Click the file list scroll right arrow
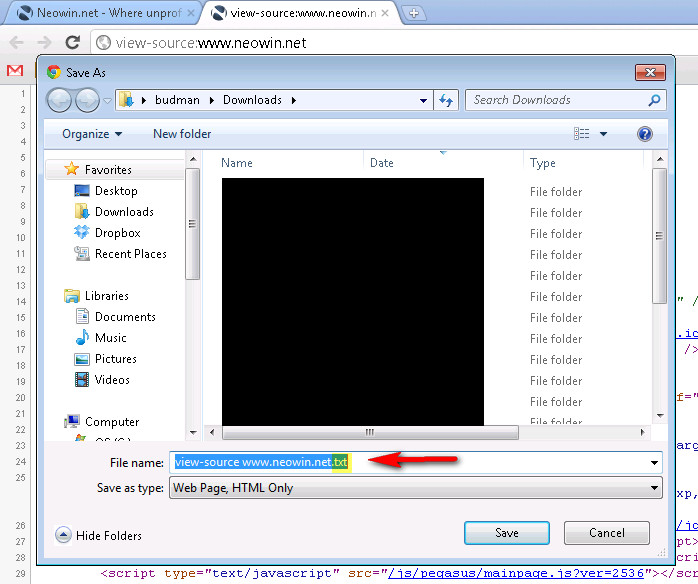Viewport: 698px width, 584px height. 642,432
